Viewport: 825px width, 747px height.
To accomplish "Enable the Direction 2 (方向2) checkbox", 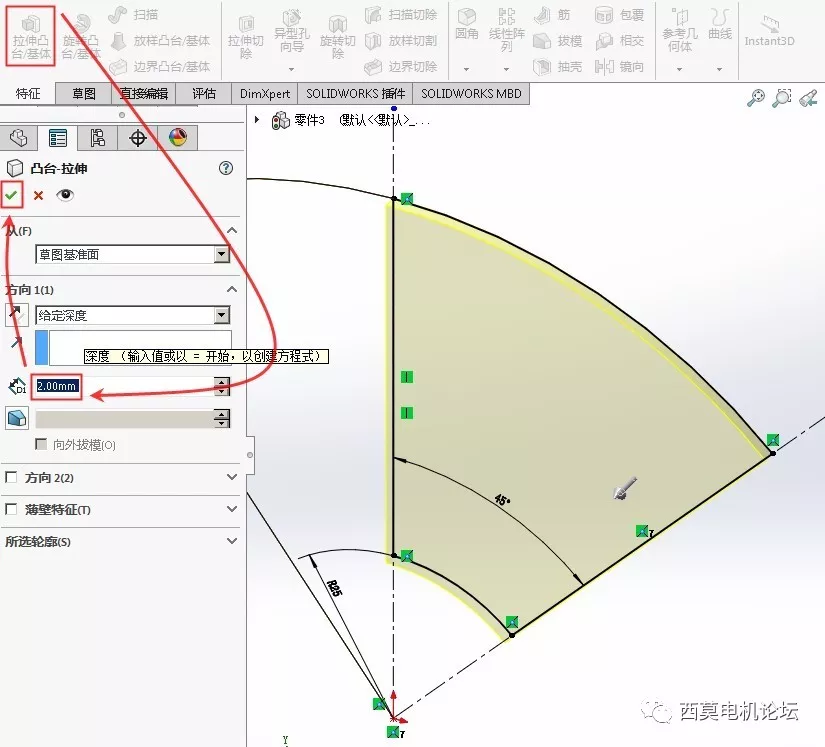I will [11, 477].
